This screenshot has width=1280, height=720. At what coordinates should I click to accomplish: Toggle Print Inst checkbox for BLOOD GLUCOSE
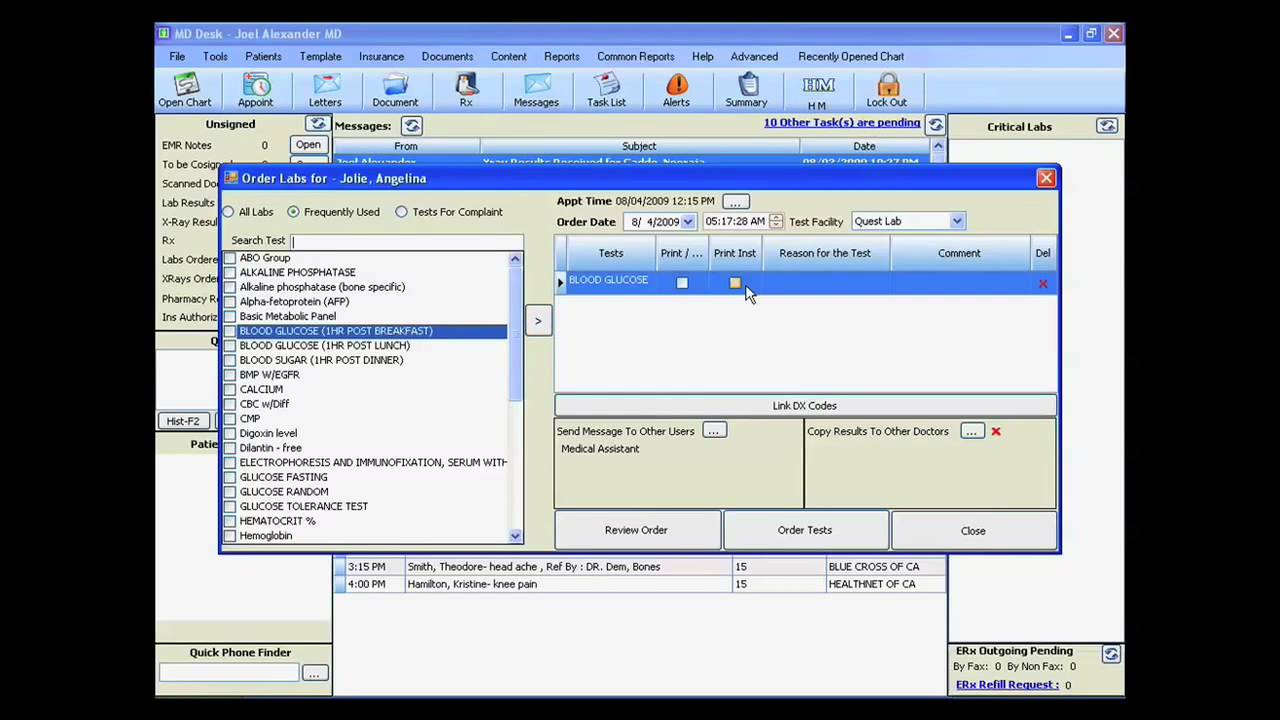pos(735,283)
